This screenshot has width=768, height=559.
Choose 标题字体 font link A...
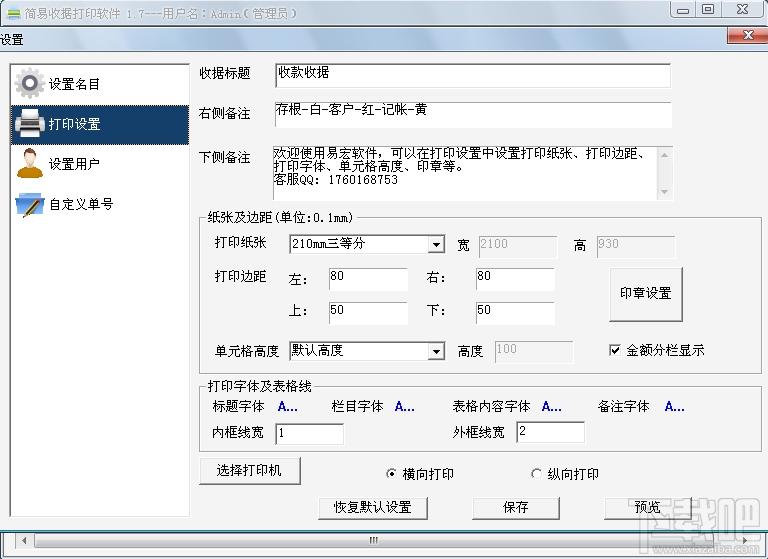tap(288, 406)
